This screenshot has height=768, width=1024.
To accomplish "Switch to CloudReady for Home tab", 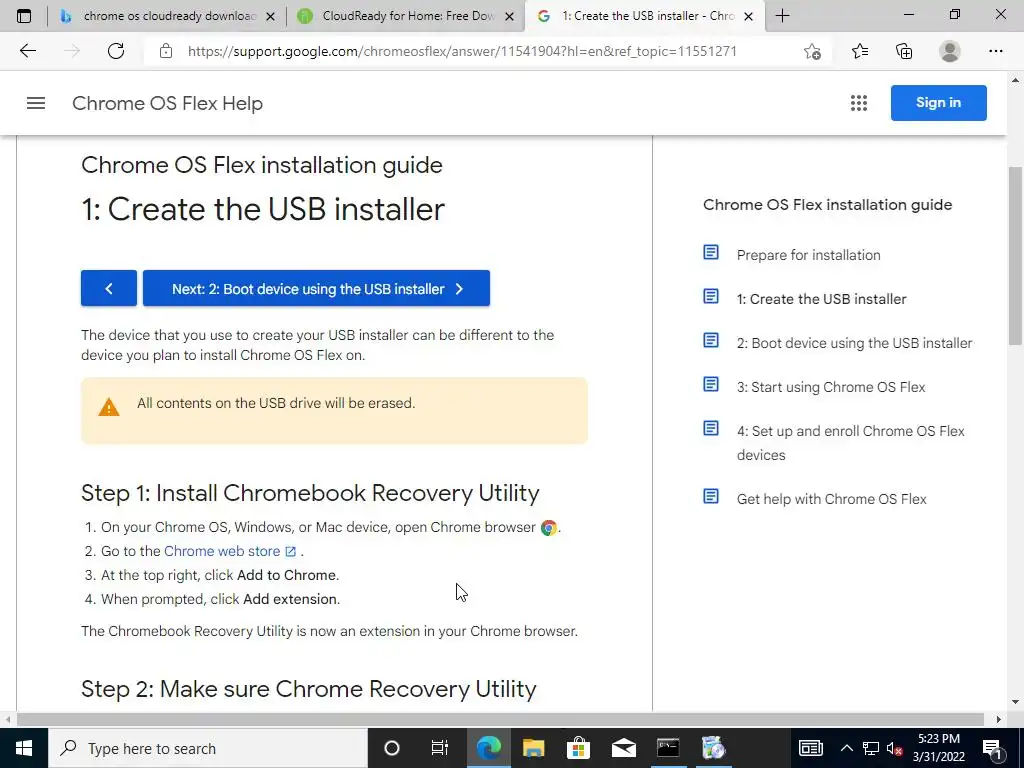I will pos(406,16).
